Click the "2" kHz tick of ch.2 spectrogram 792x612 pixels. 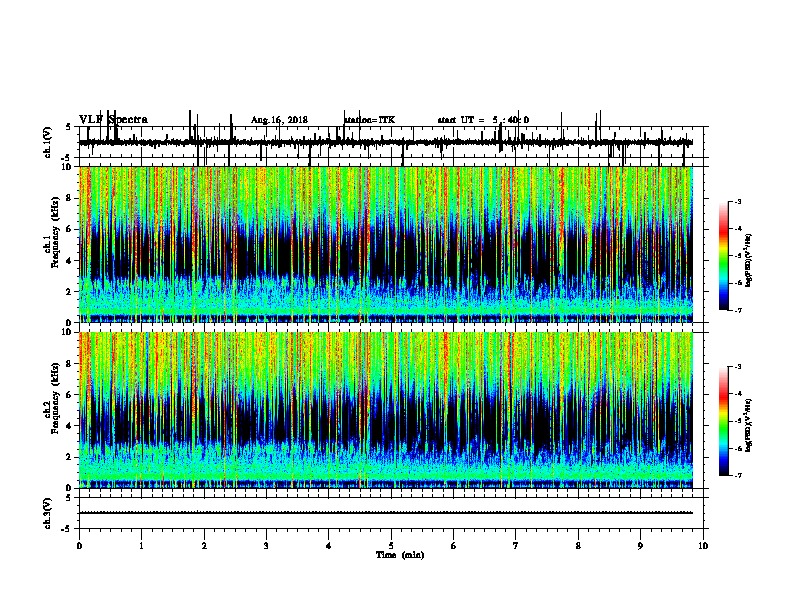click(70, 457)
